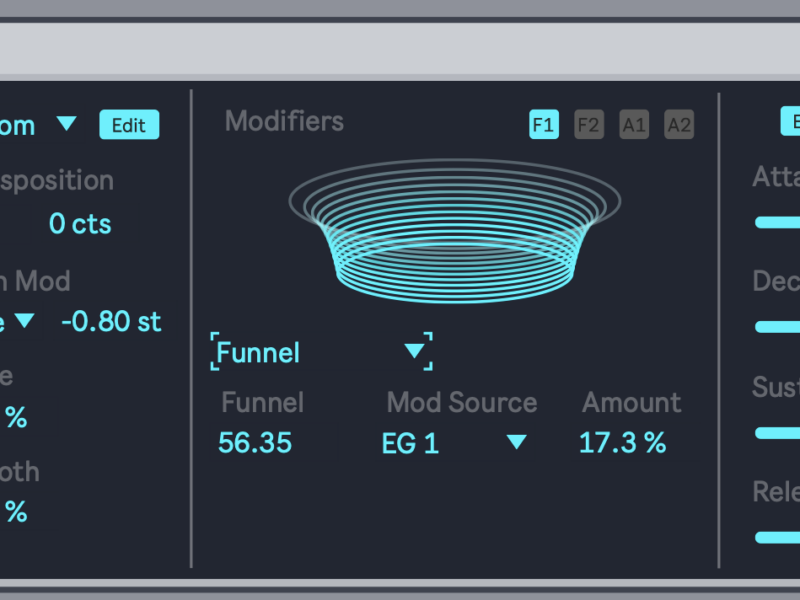Click the Funnel value 56.35

255,443
